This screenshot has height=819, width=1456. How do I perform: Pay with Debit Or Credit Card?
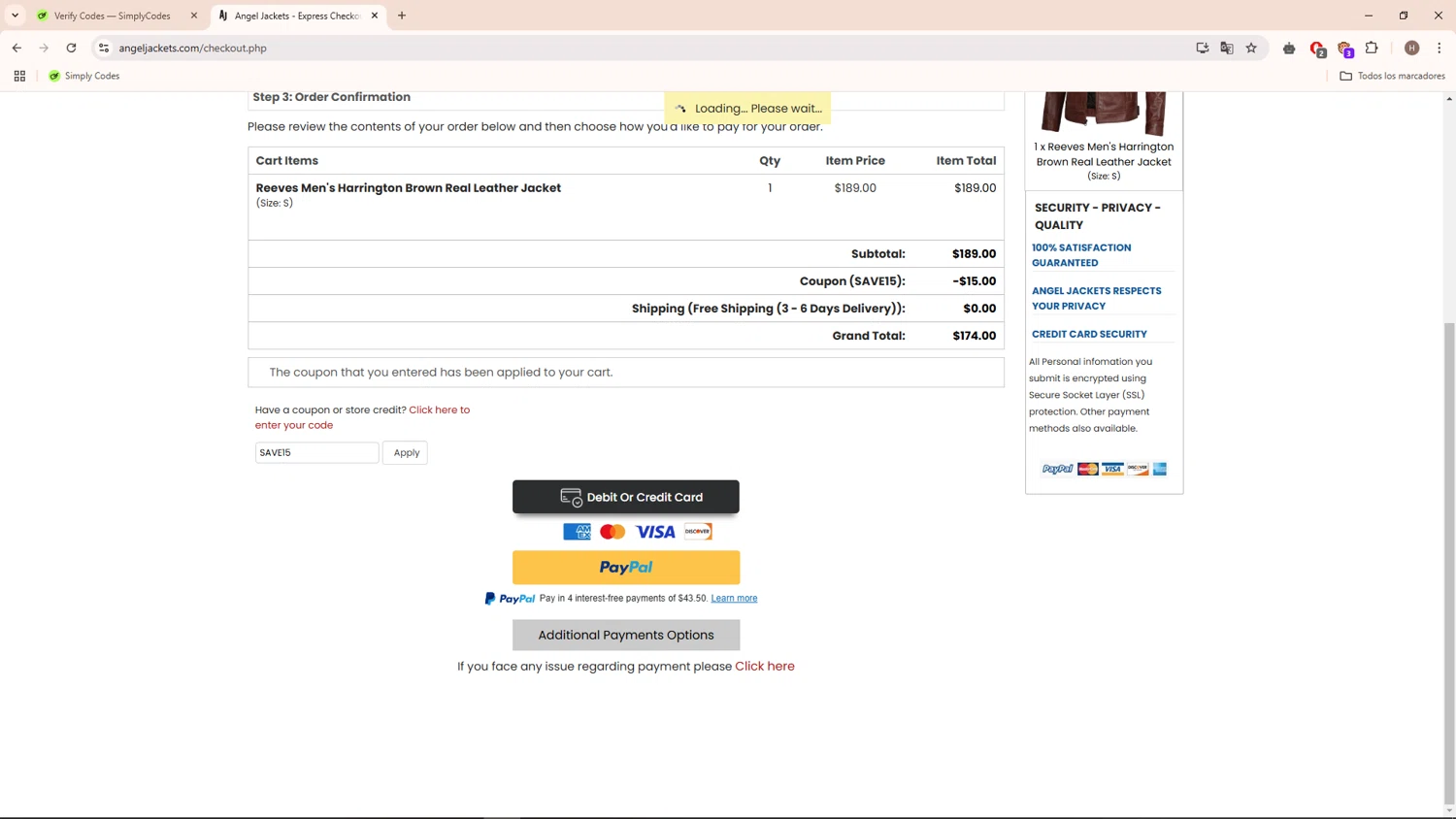[x=626, y=497]
